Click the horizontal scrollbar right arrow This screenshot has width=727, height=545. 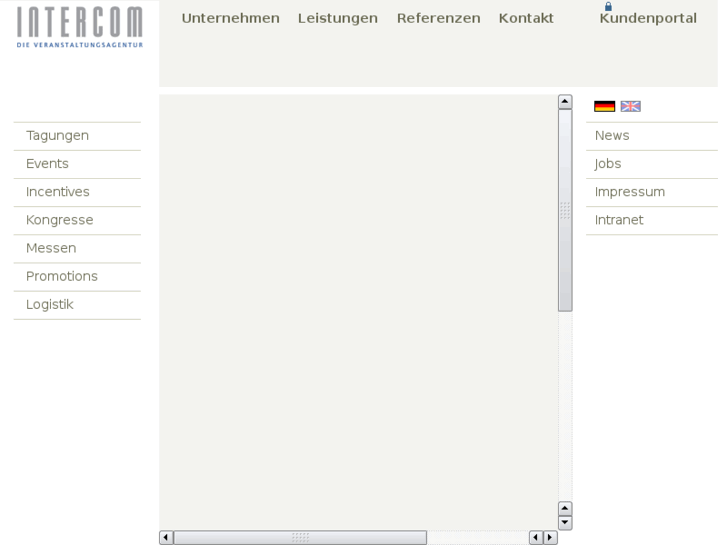tap(550, 538)
